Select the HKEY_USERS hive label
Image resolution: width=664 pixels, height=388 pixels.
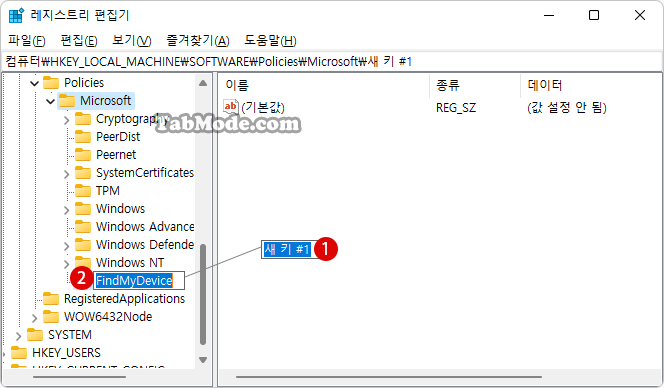66,352
